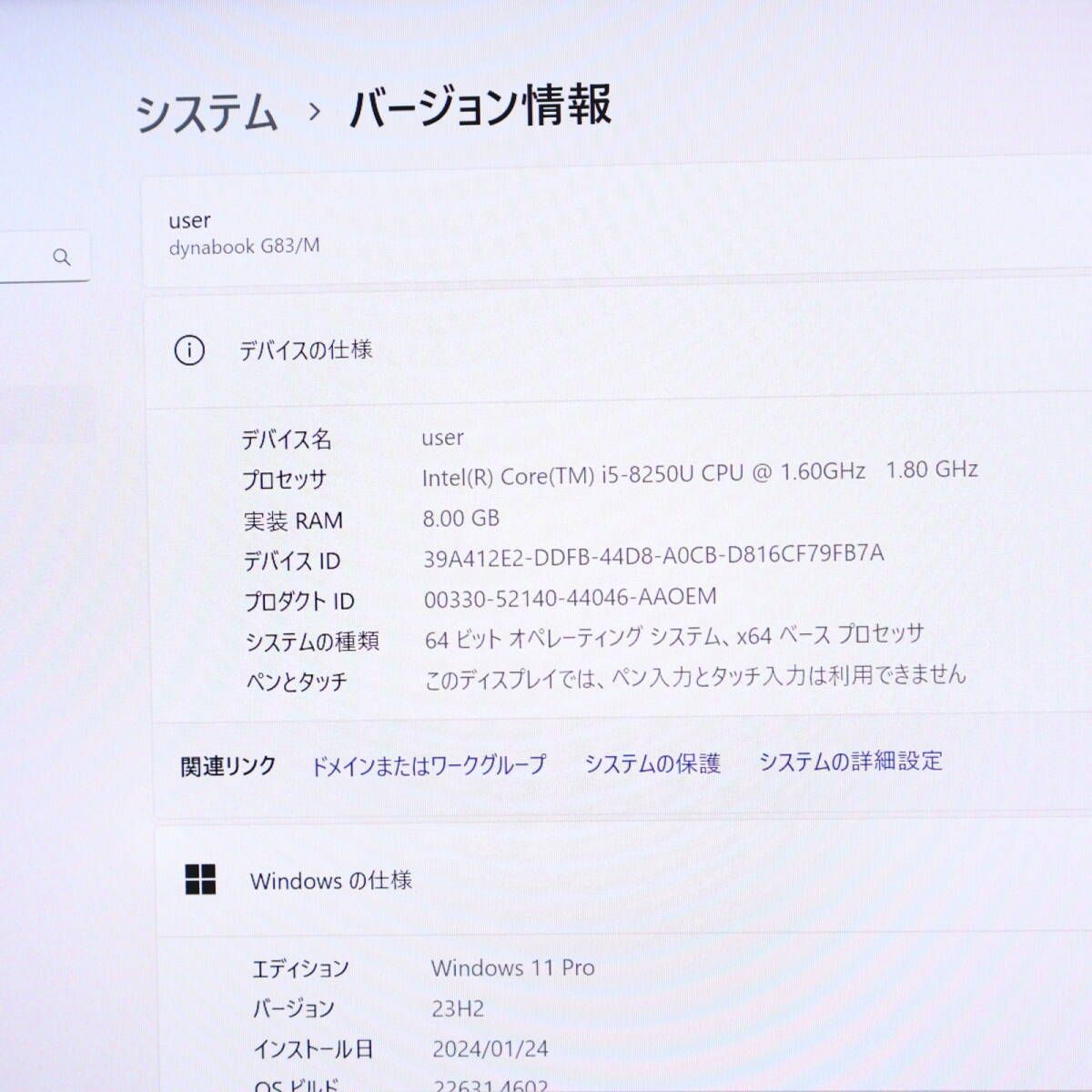The width and height of the screenshot is (1092, 1092).
Task: Select the pen and touch unavailable message
Action: click(695, 677)
